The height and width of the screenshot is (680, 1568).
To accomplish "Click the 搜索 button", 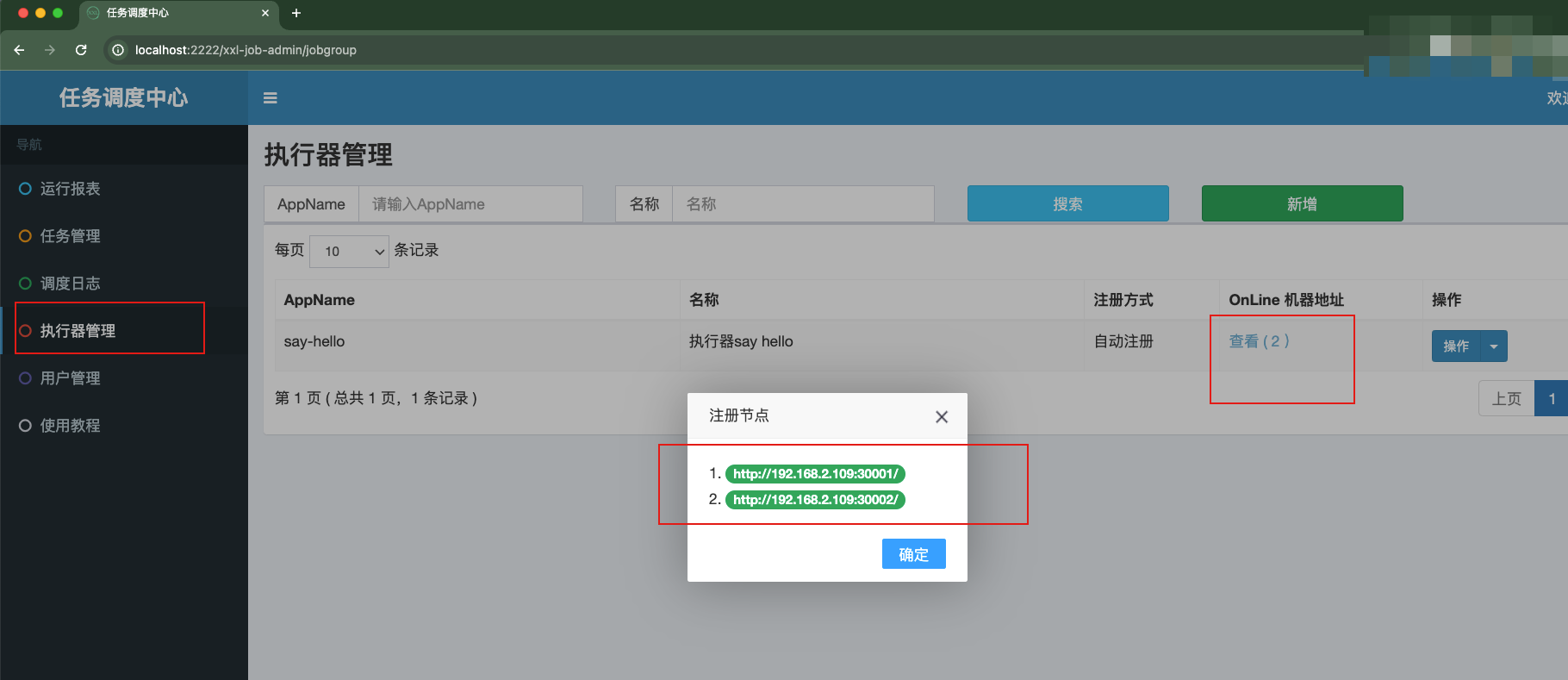I will click(x=1067, y=204).
